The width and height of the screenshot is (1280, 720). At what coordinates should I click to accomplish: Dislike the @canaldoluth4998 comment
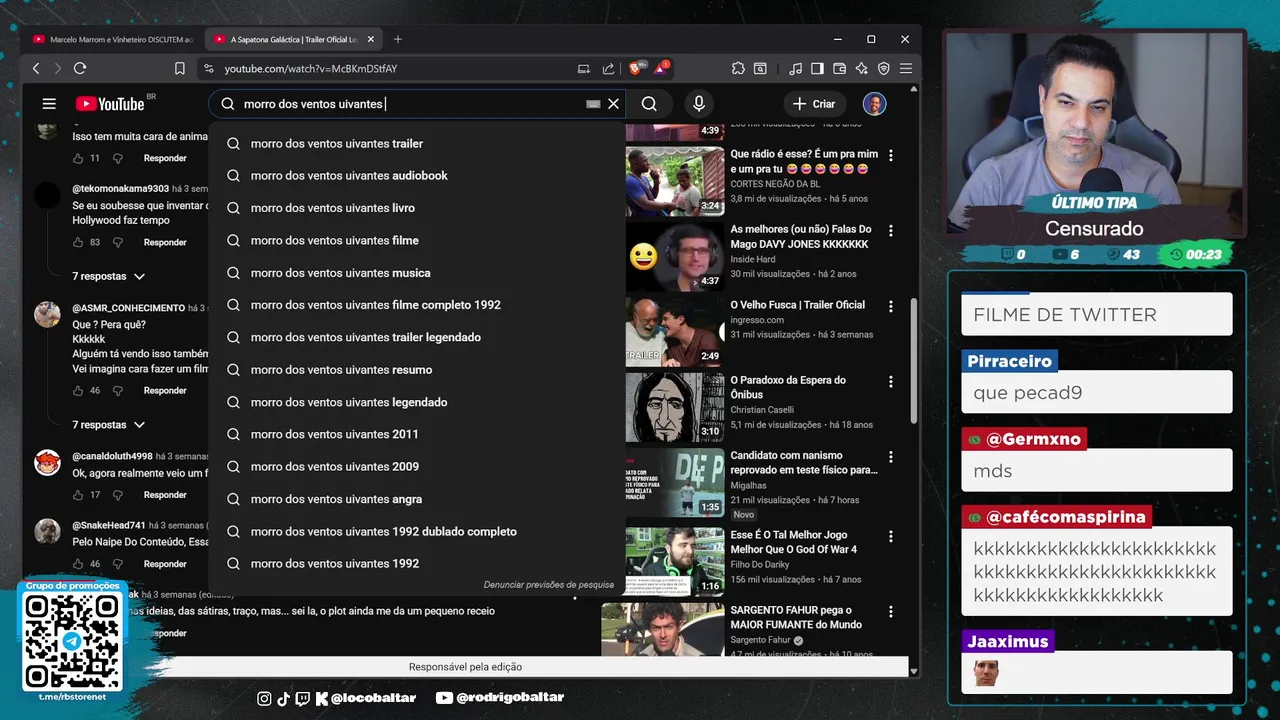[118, 494]
